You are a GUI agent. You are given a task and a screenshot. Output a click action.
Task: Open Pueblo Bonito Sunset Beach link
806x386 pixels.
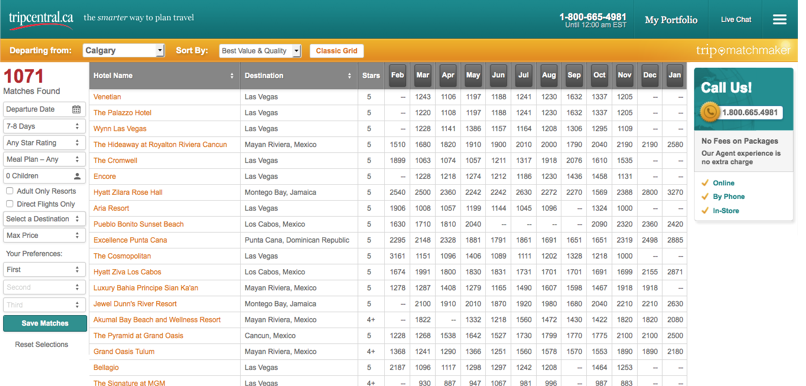coord(138,224)
